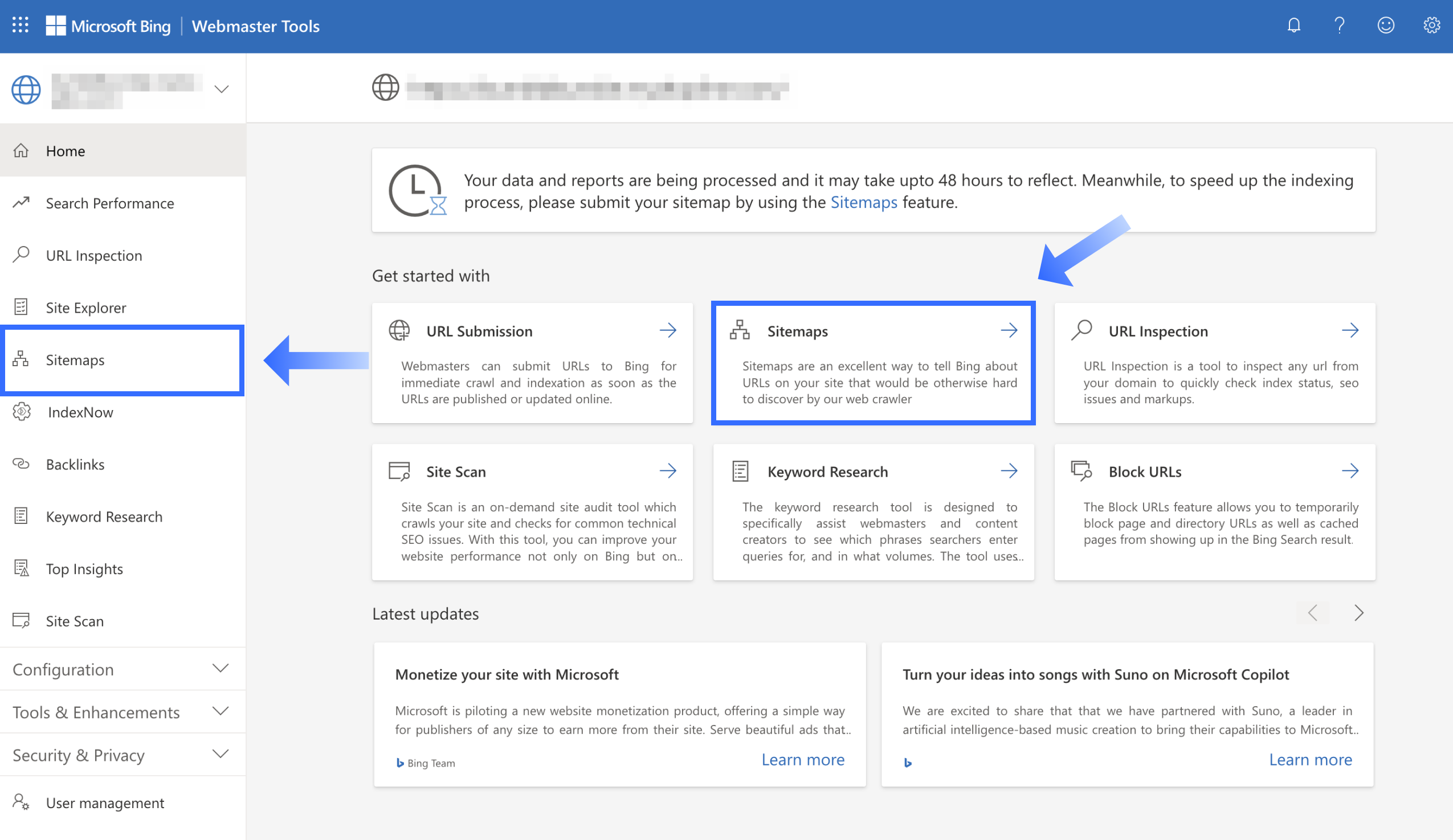
Task: Expand the site selector dropdown chevron
Action: (x=222, y=89)
